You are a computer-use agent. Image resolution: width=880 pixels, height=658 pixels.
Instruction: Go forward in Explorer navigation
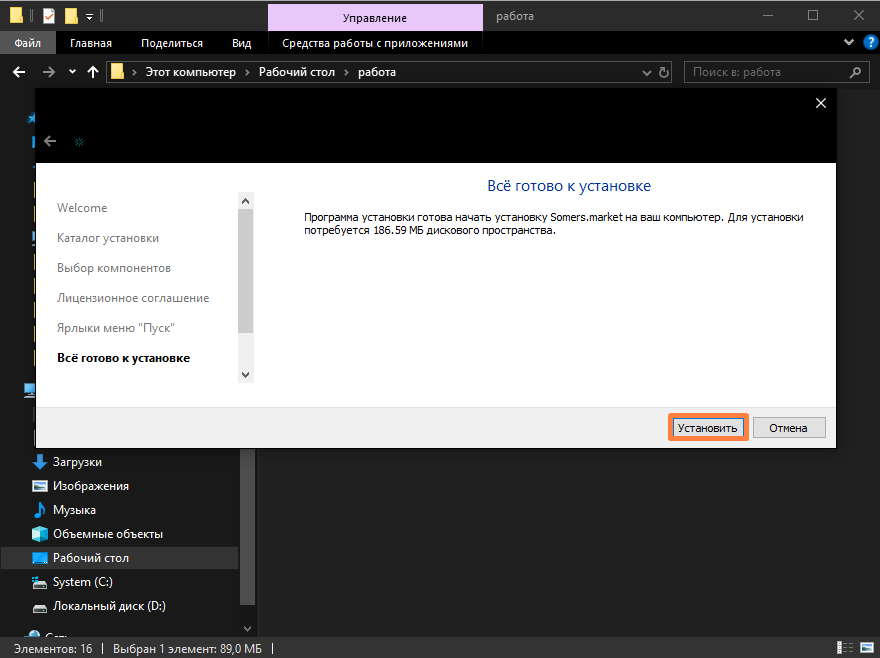tap(49, 72)
